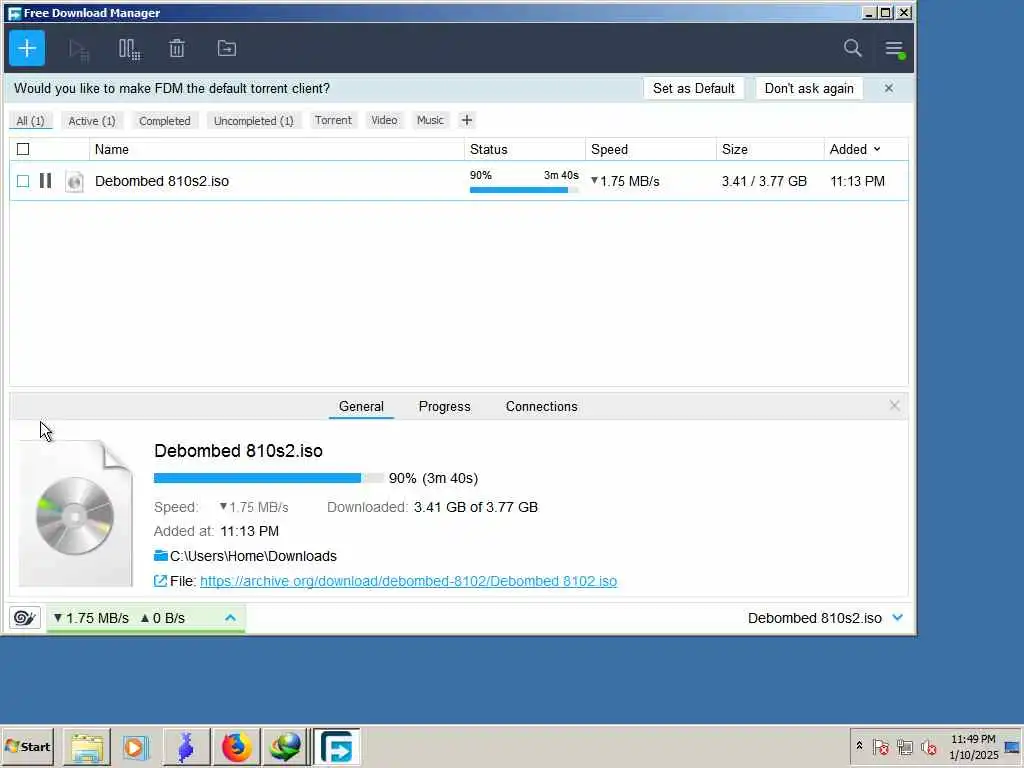Click the upload speed 0 B/s in status bar

[x=163, y=618]
